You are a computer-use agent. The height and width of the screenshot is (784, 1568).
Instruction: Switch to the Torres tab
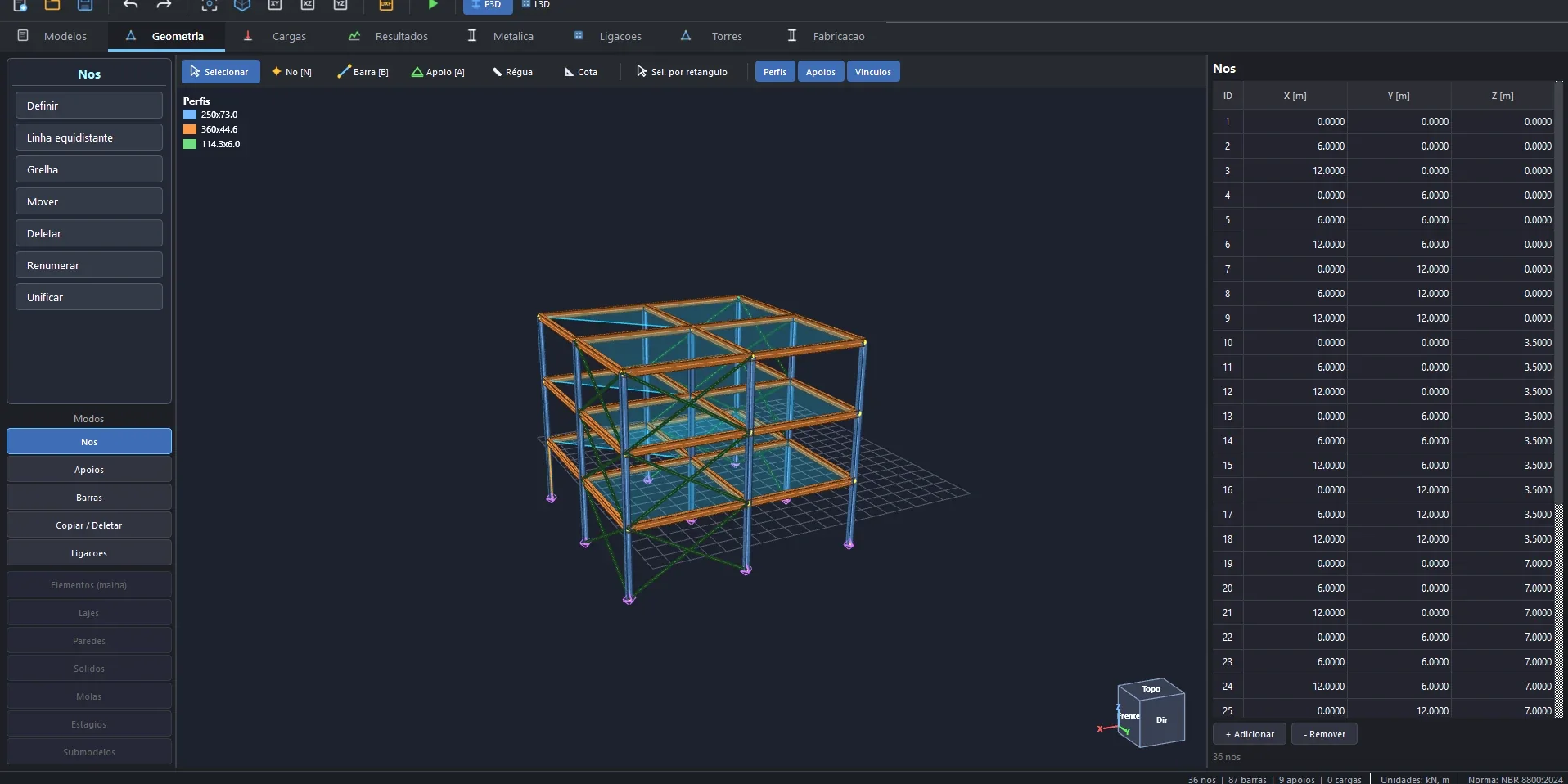pyautogui.click(x=712, y=36)
